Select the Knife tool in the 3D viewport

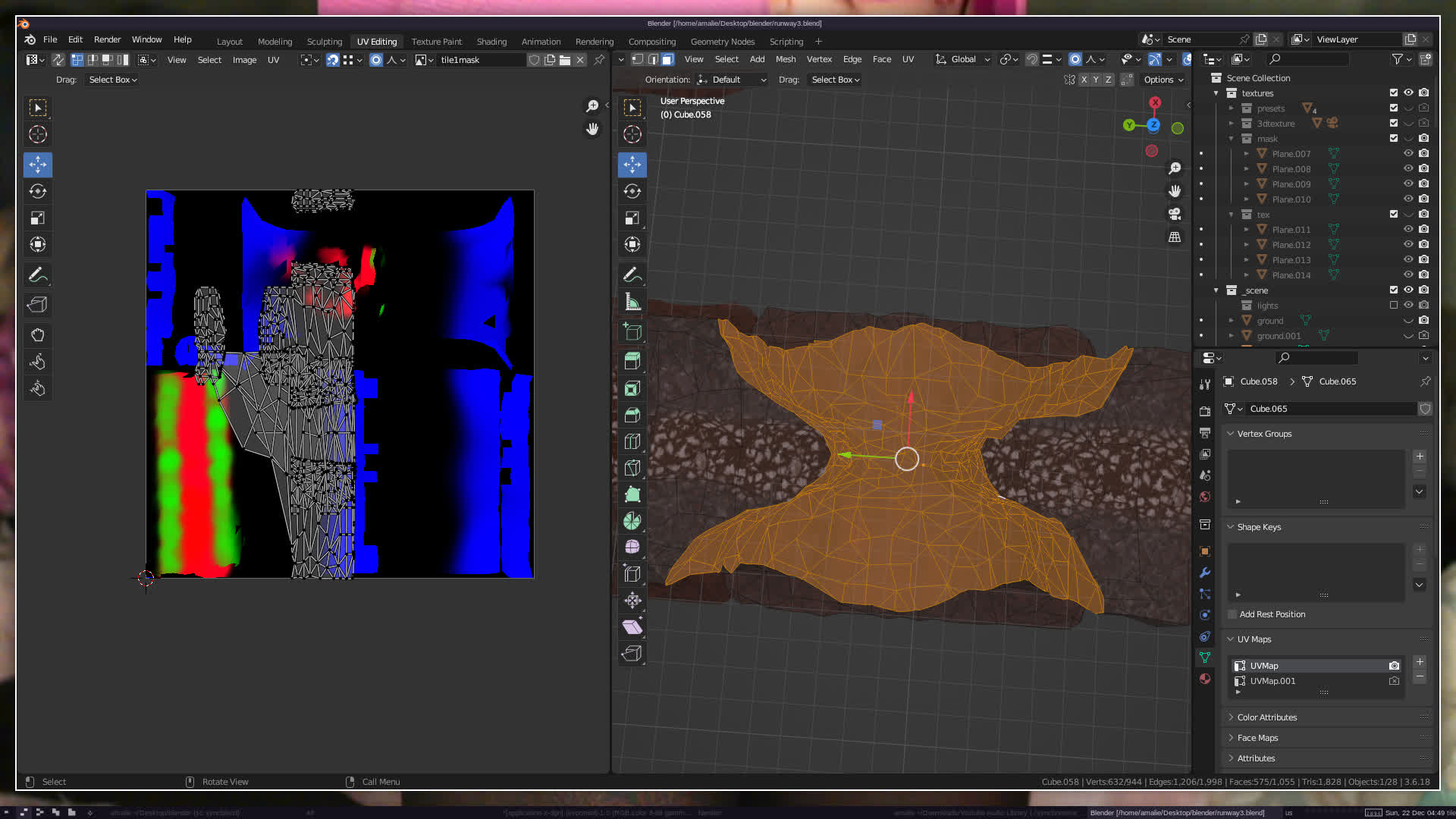pyautogui.click(x=632, y=468)
